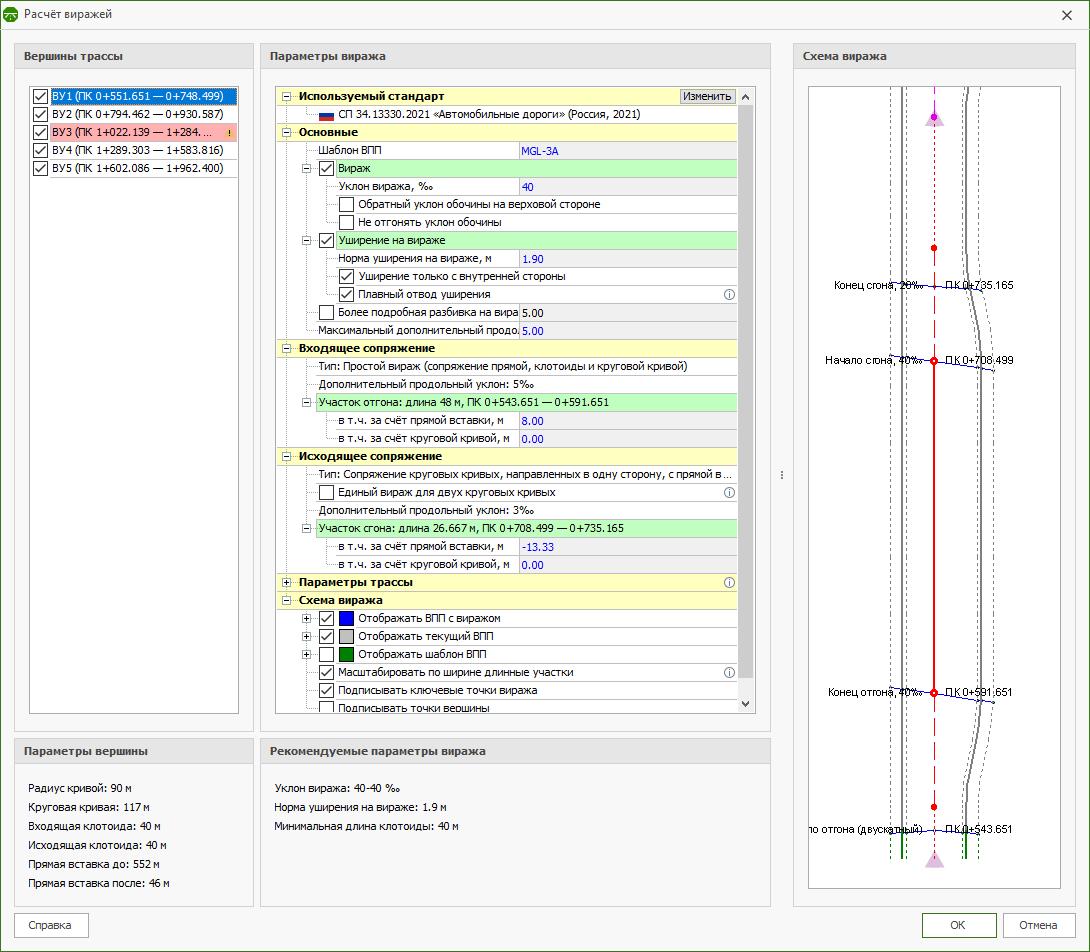Click Russian flag icon next to standard
Screen dimensions: 1090x952
(x=326, y=115)
